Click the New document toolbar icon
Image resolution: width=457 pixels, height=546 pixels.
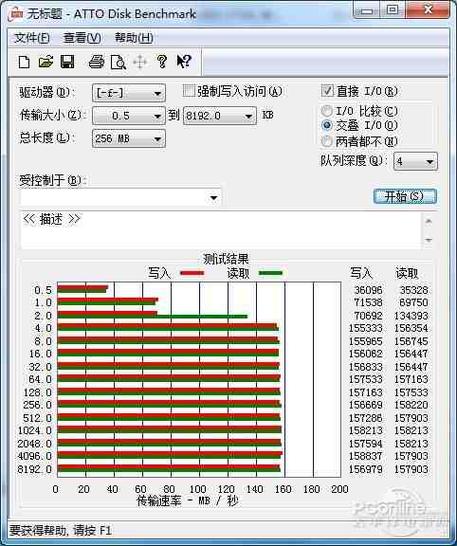[24, 62]
